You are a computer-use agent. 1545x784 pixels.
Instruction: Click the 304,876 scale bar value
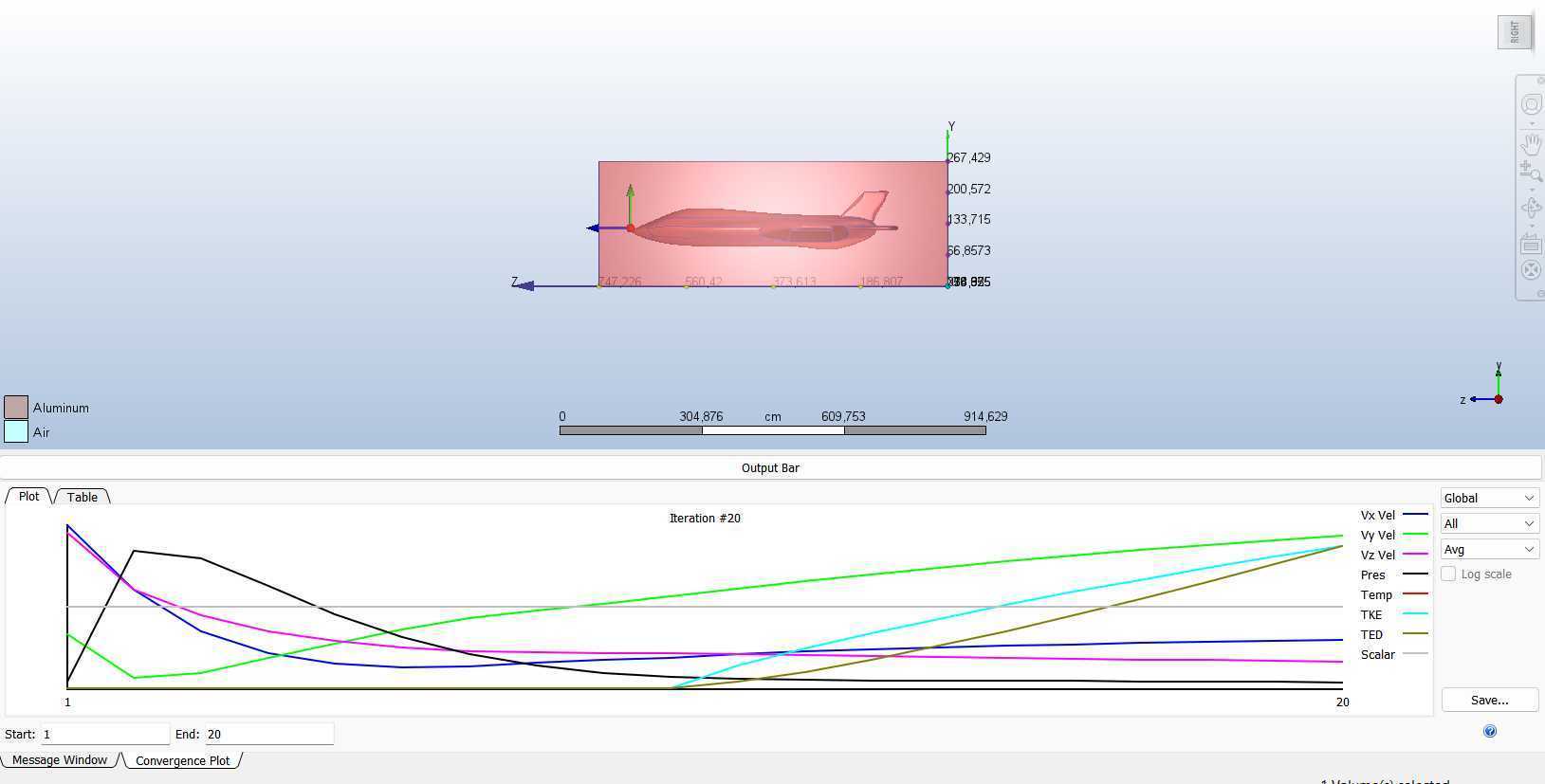point(701,416)
